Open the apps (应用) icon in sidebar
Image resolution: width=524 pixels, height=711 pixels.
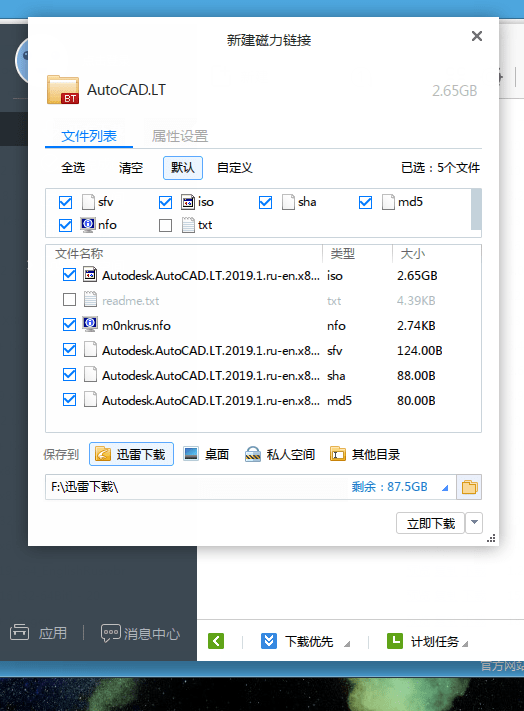click(19, 632)
